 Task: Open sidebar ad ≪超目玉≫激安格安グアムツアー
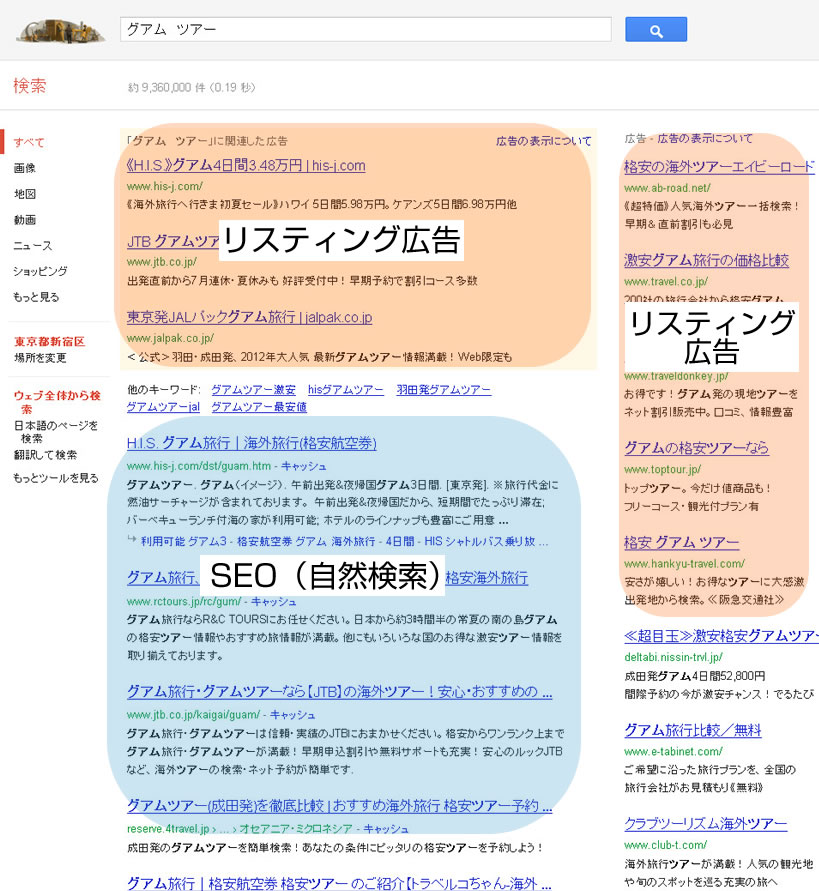coord(721,636)
